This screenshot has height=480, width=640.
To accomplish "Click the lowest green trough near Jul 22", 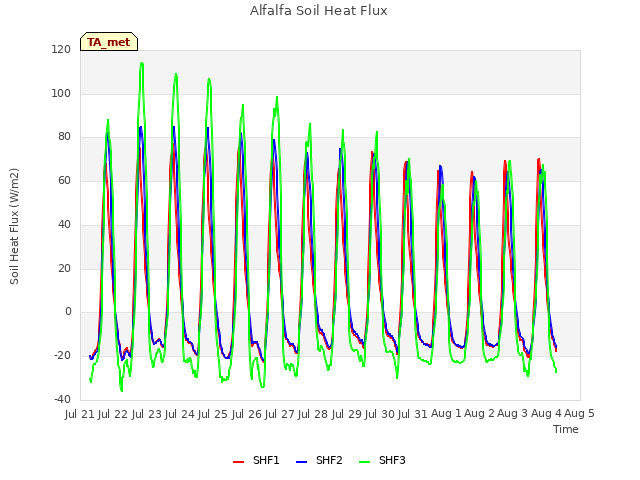I will point(122,391).
